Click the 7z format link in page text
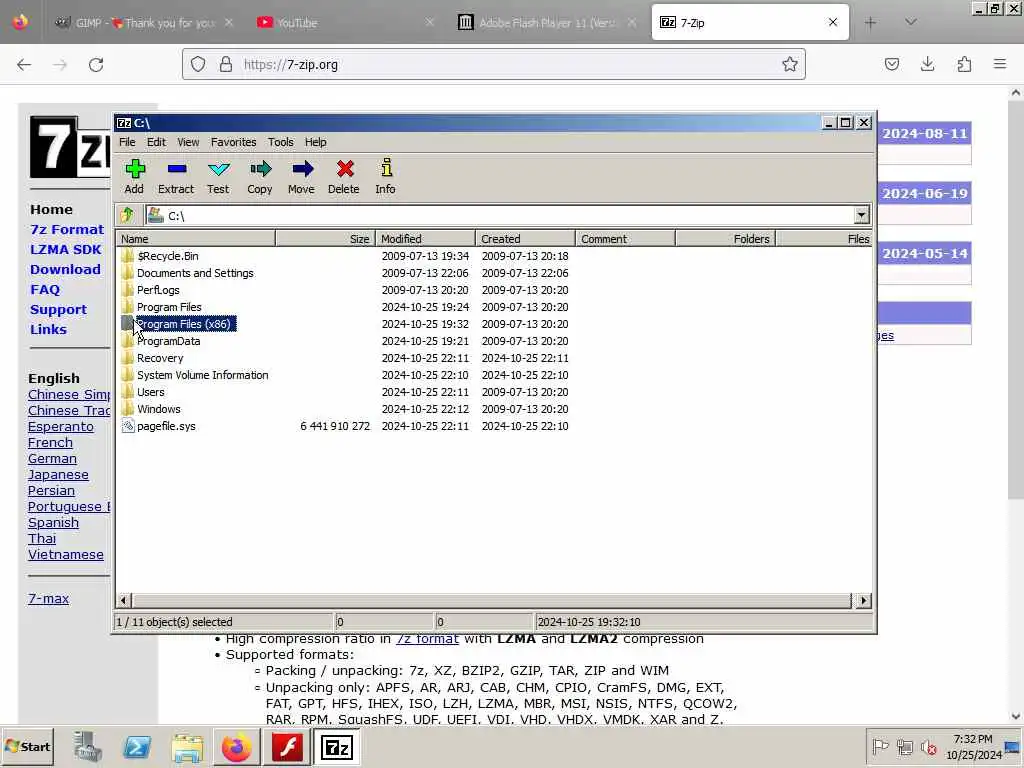 pos(427,639)
